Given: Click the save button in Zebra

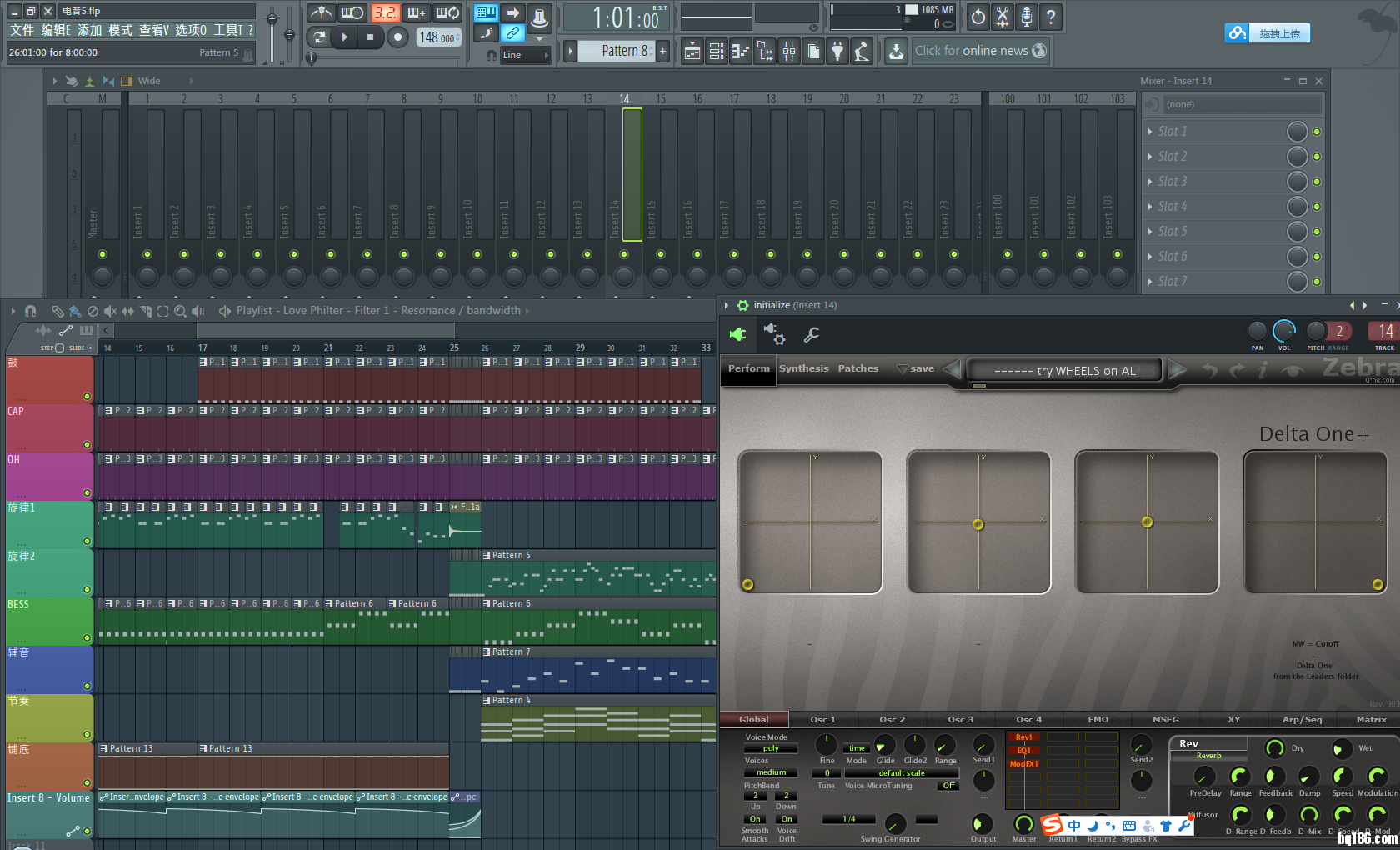Looking at the screenshot, I should click(x=917, y=368).
